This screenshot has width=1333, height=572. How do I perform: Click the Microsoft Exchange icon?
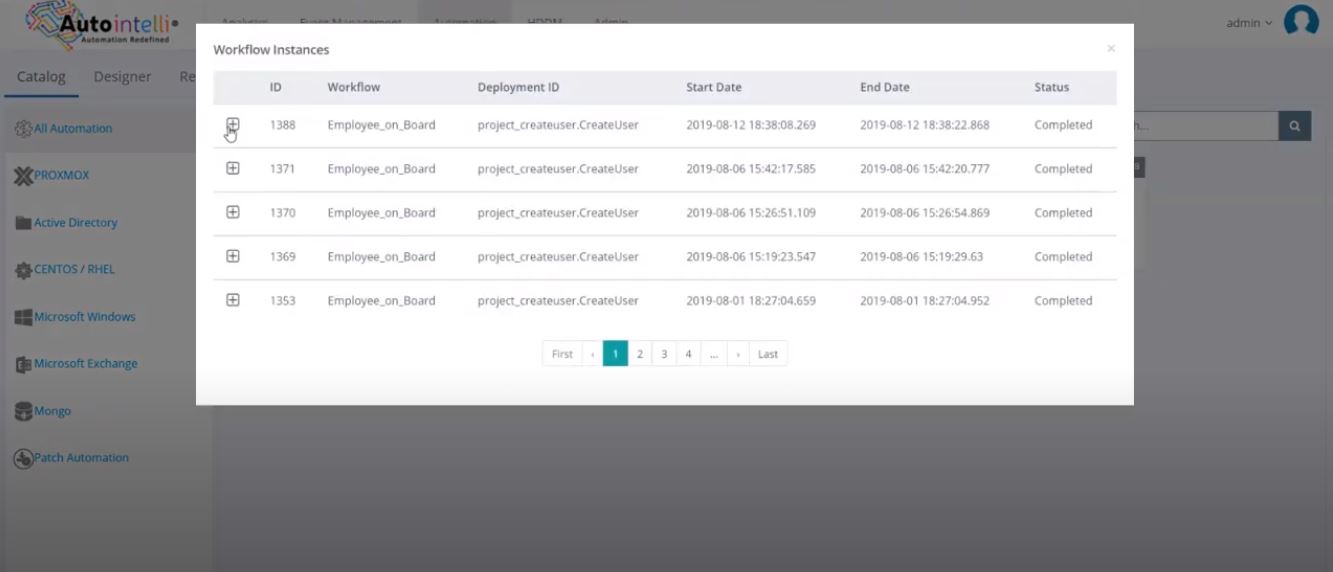point(23,364)
